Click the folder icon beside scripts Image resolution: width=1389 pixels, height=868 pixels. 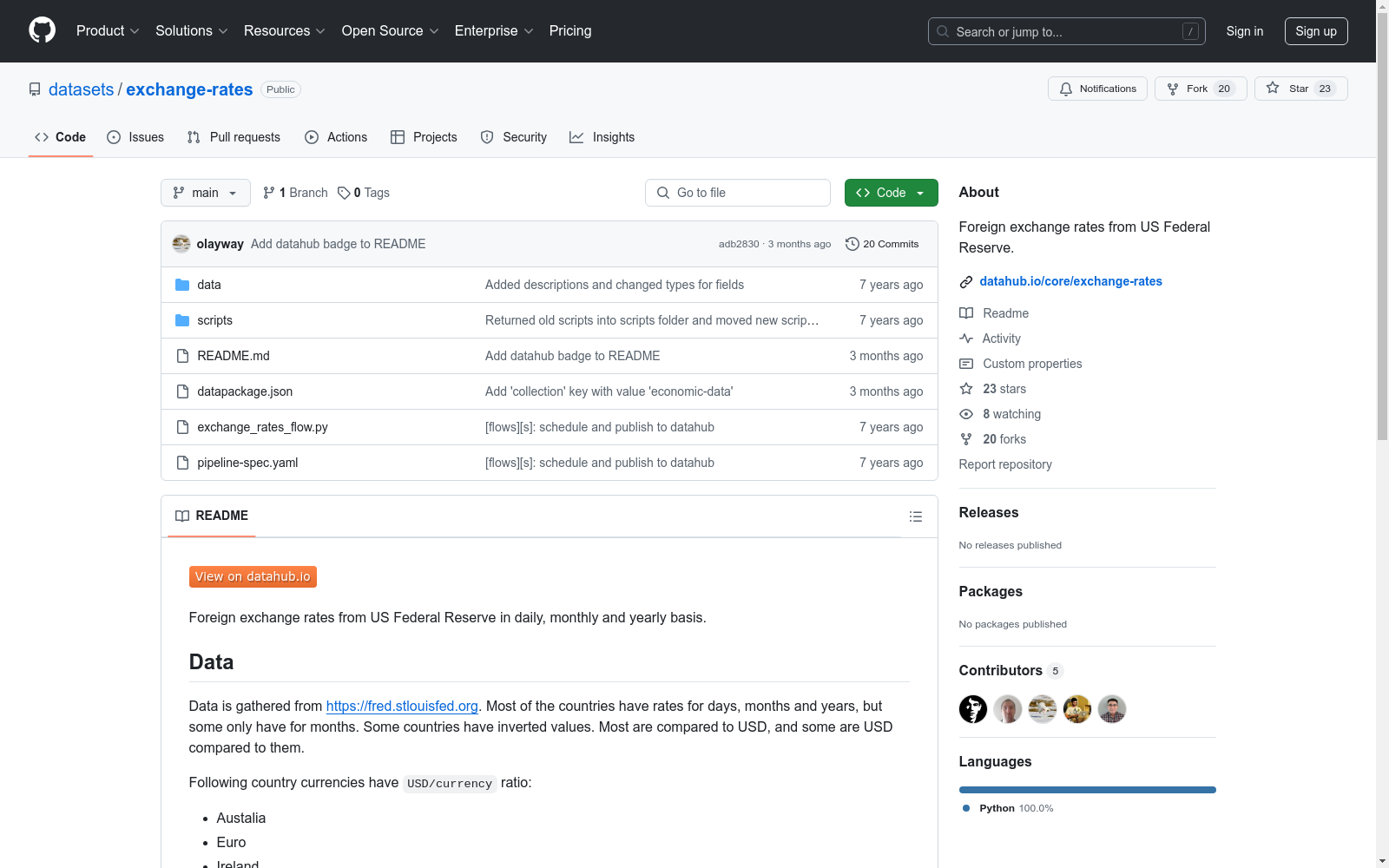click(x=182, y=320)
